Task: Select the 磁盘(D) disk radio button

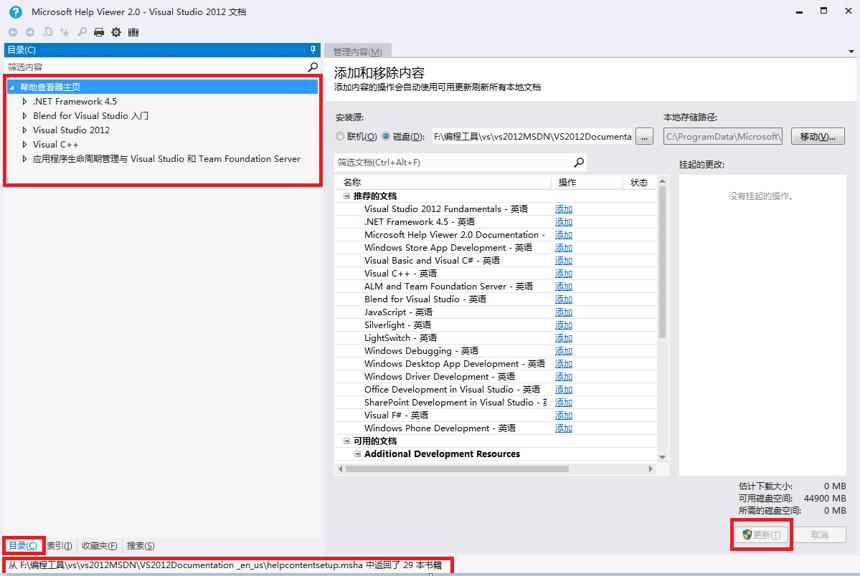Action: pyautogui.click(x=386, y=136)
